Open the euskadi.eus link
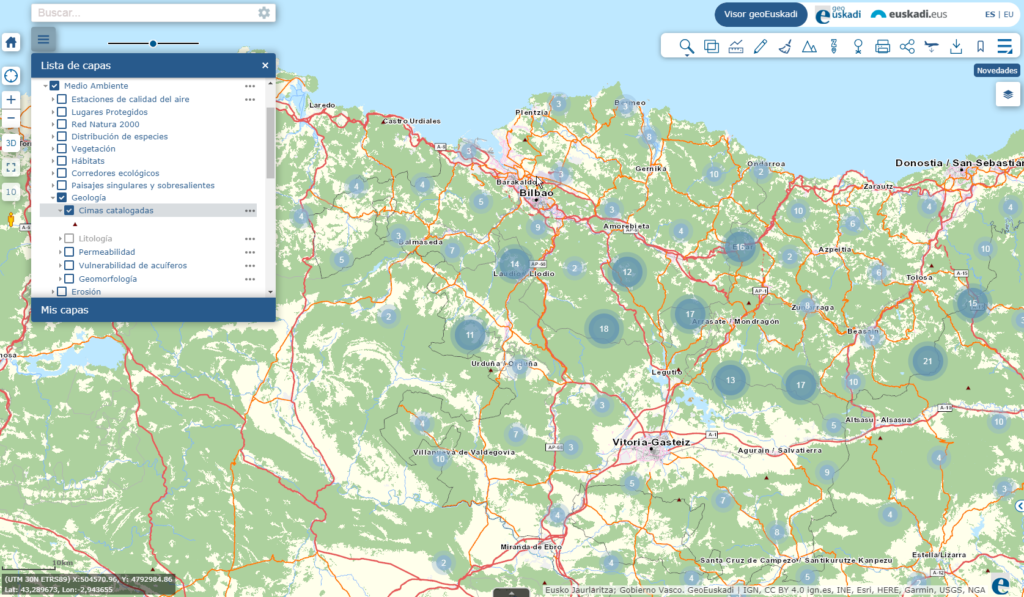1024x597 pixels. [x=909, y=14]
